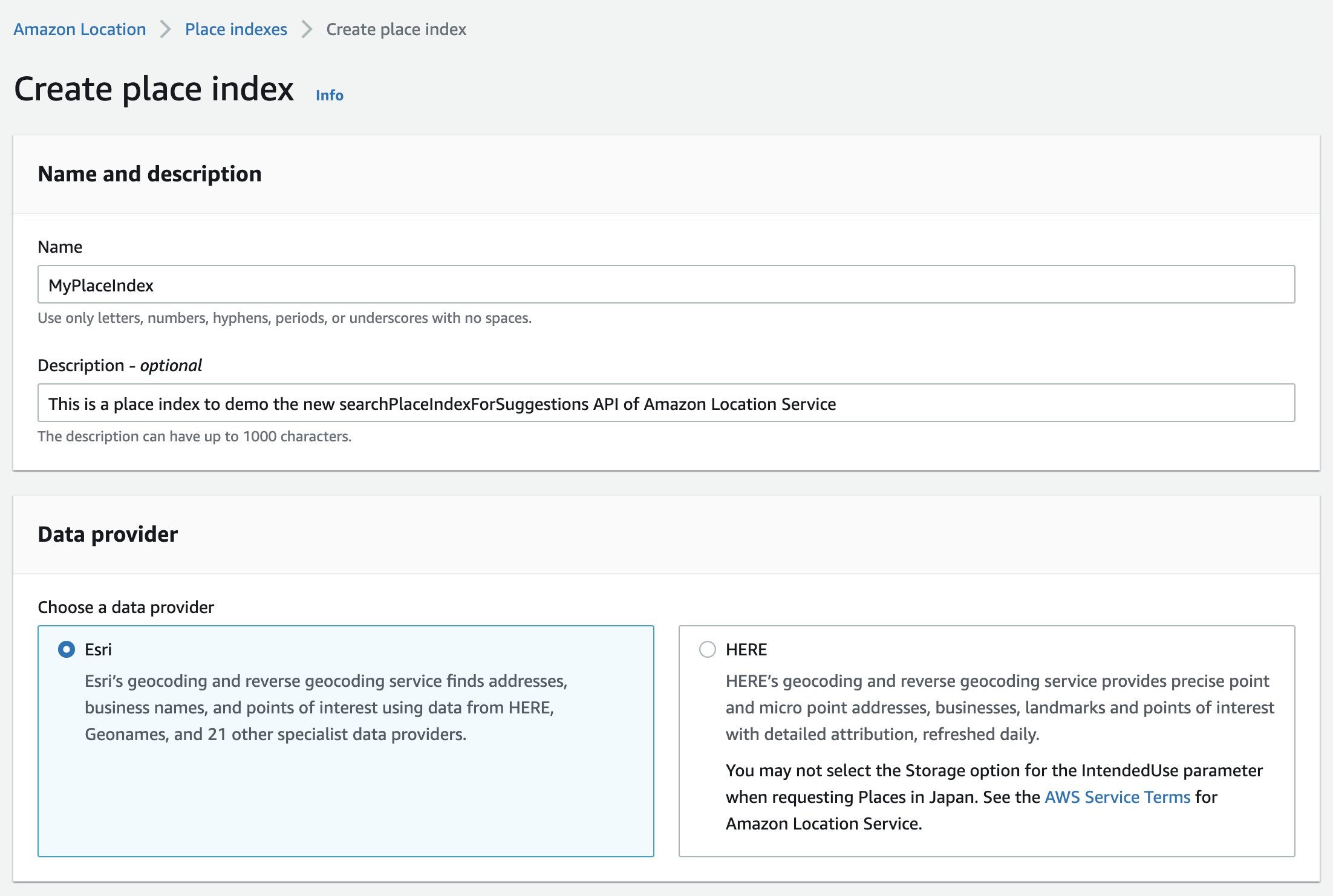Go to Place indexes breadcrumb
The height and width of the screenshot is (896, 1333).
236,29
